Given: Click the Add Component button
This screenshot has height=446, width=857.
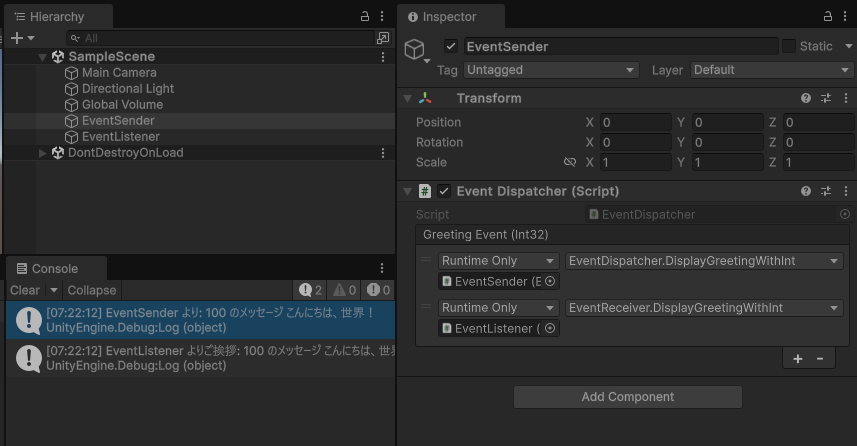Looking at the screenshot, I should [627, 397].
